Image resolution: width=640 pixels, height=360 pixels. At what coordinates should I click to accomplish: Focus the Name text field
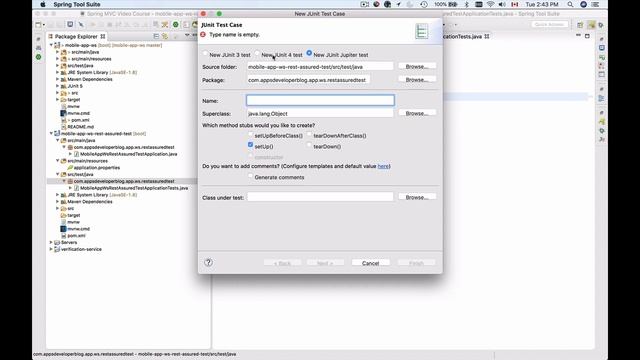[320, 100]
